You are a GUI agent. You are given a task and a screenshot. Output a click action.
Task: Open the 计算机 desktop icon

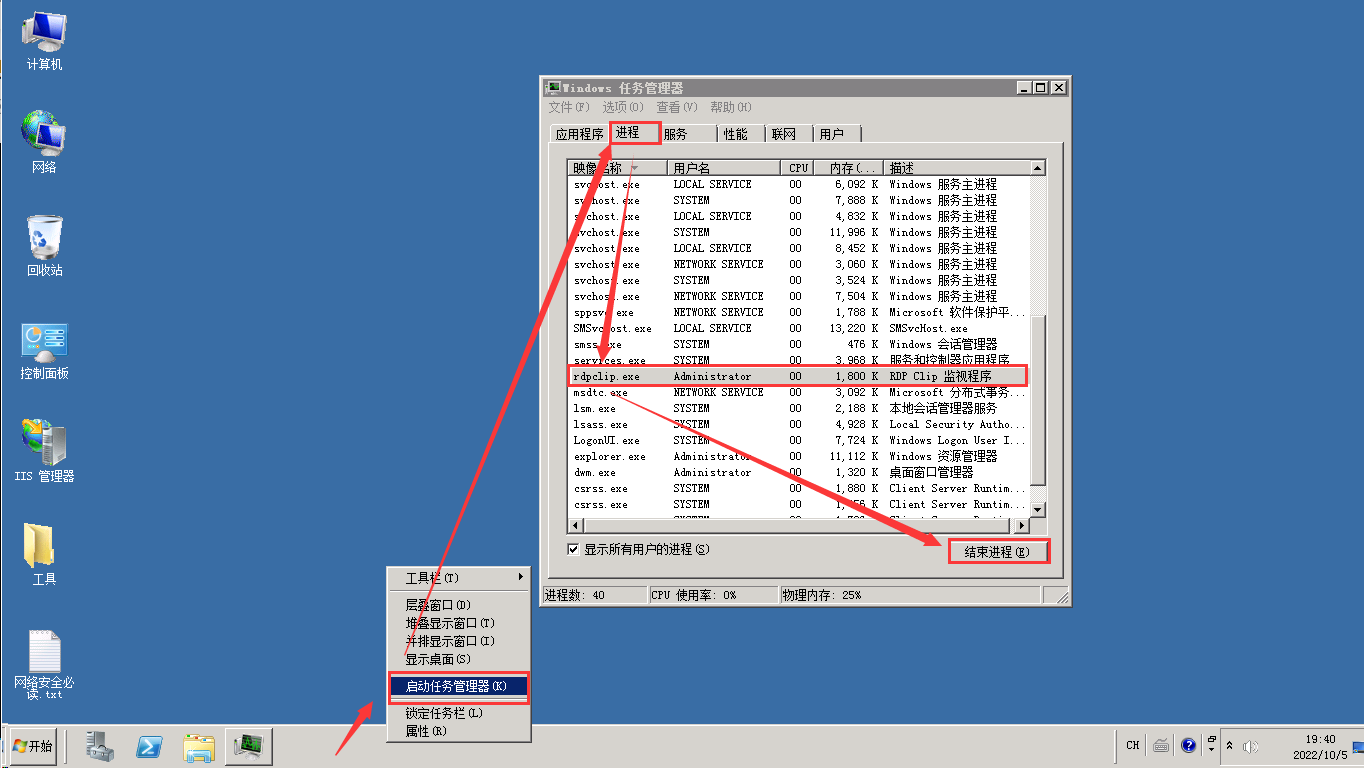pos(44,40)
